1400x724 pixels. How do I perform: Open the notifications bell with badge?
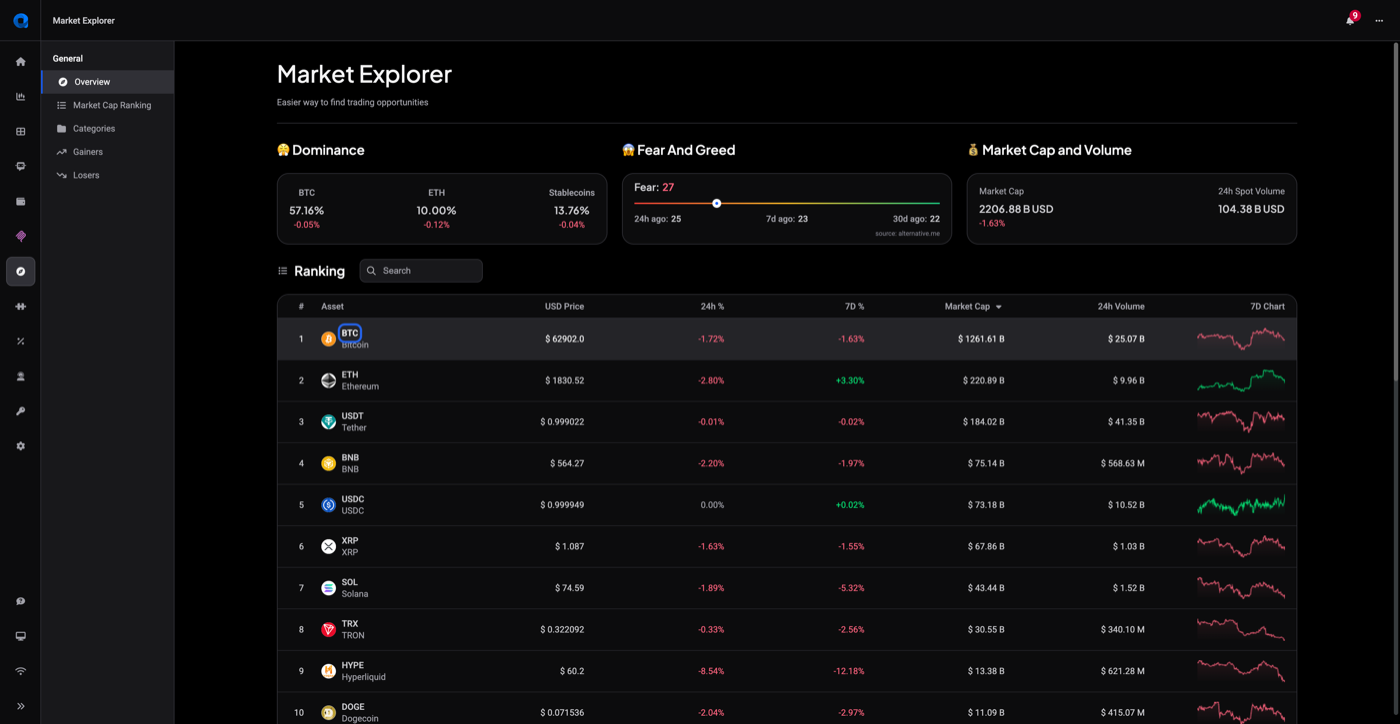[x=1351, y=20]
